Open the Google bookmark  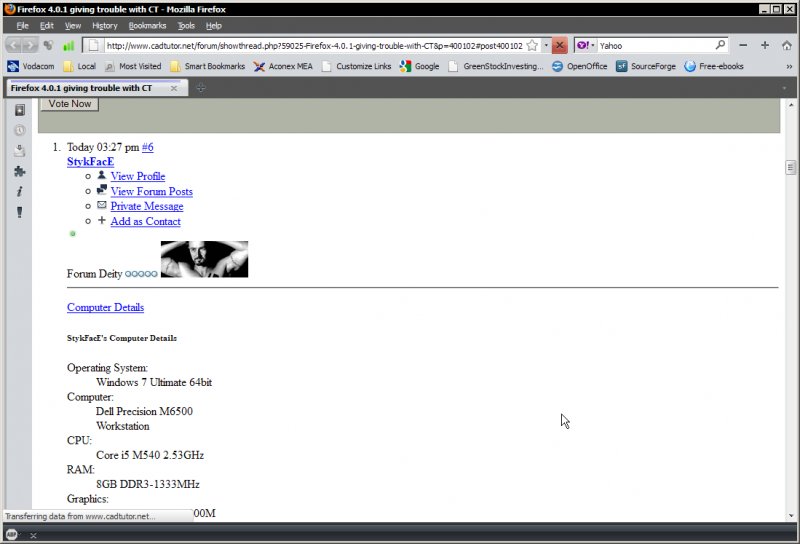[x=419, y=66]
